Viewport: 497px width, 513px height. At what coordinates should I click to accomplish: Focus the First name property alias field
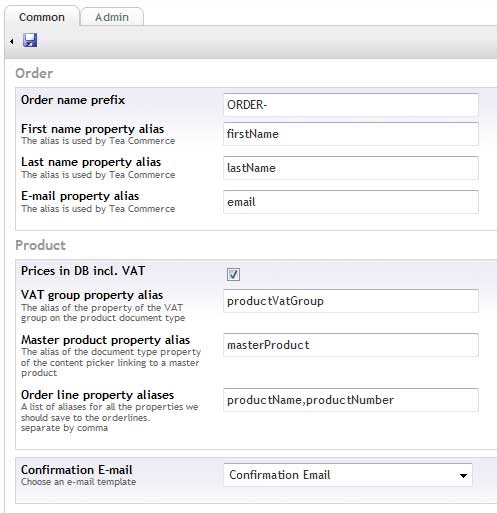351,134
